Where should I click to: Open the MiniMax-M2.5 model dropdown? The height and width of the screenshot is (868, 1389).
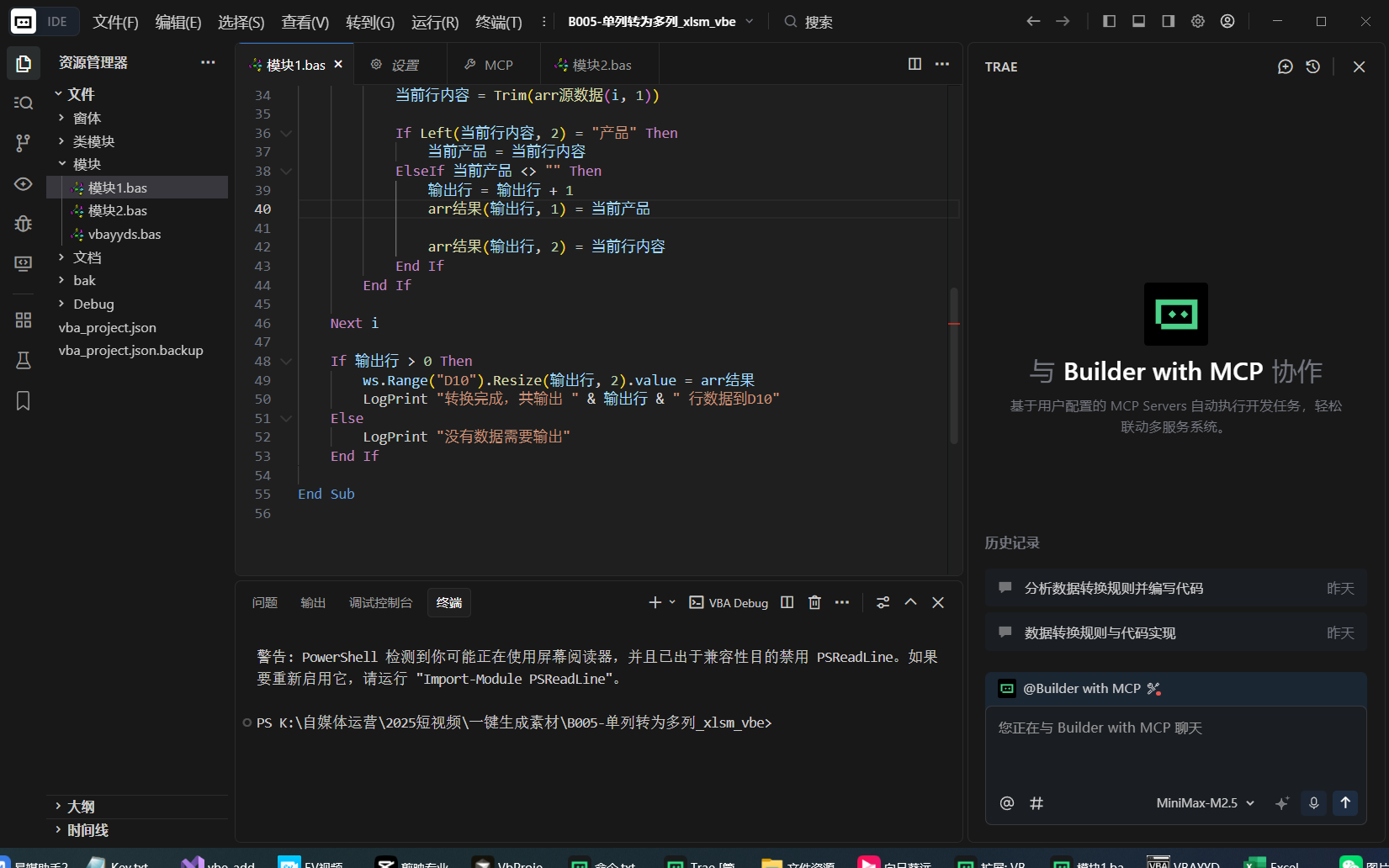coord(1203,803)
